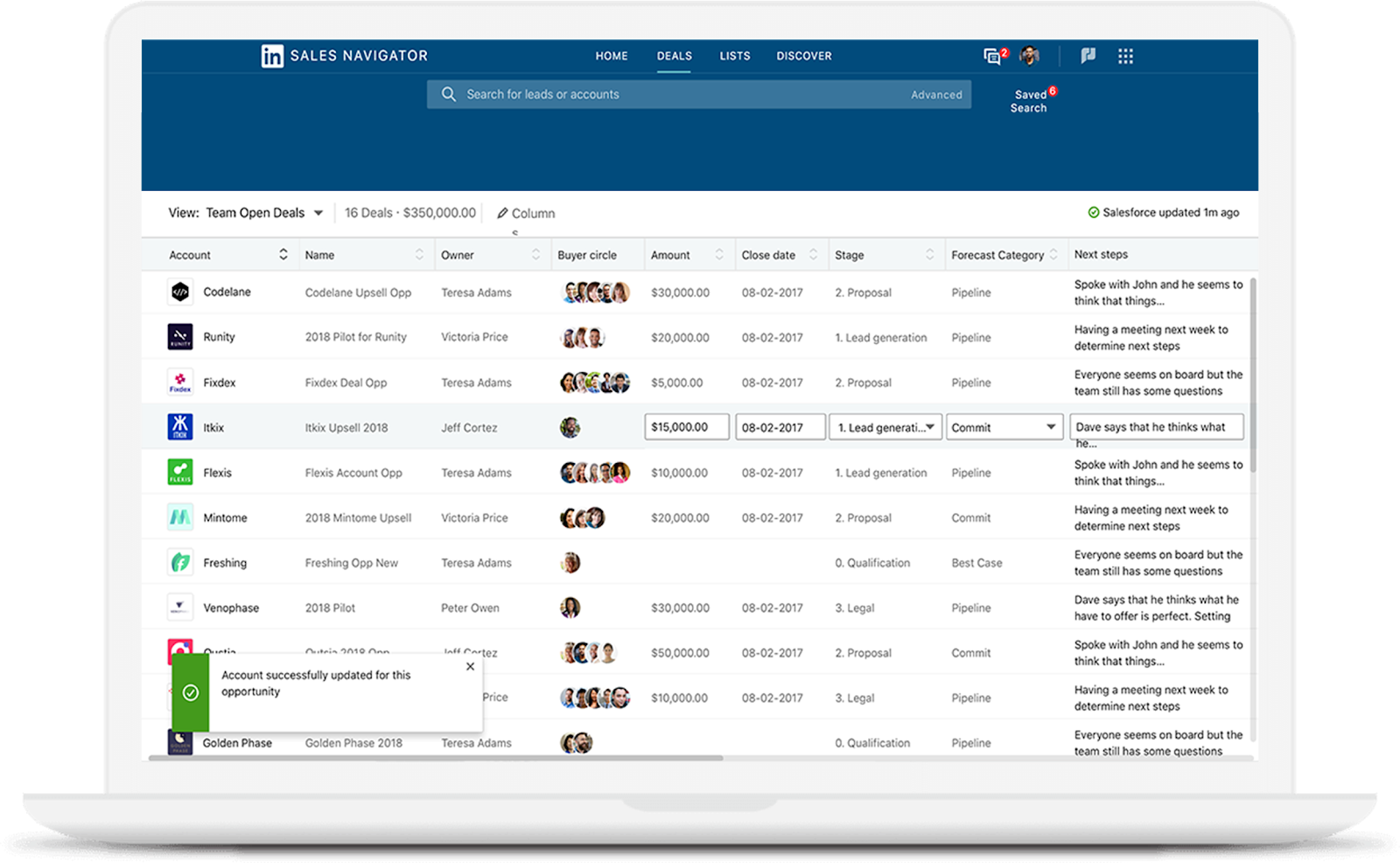The width and height of the screenshot is (1400, 863).
Task: Click the Mintome account logo
Action: pos(180,517)
